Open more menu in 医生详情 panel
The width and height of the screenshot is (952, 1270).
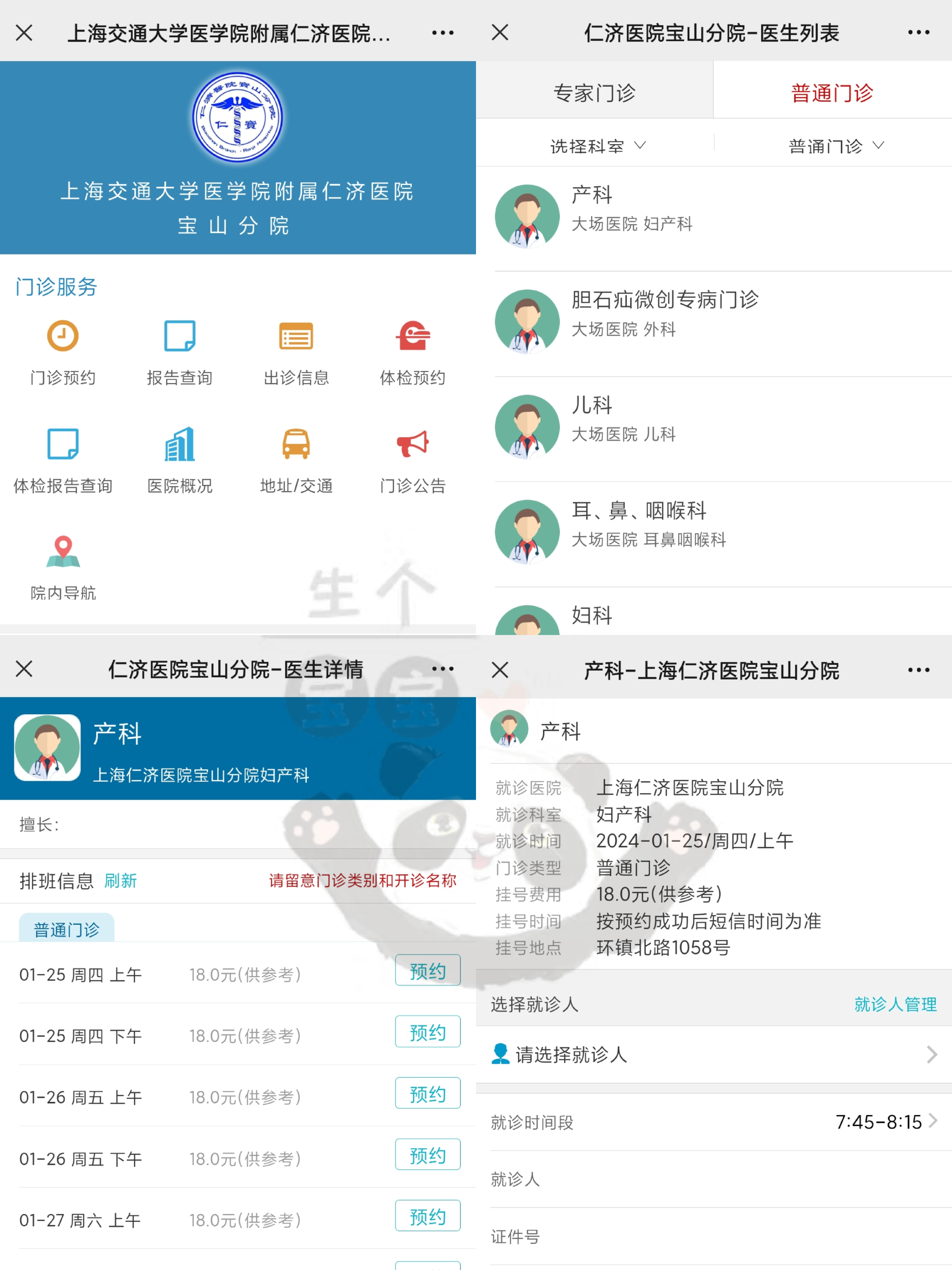pyautogui.click(x=442, y=669)
